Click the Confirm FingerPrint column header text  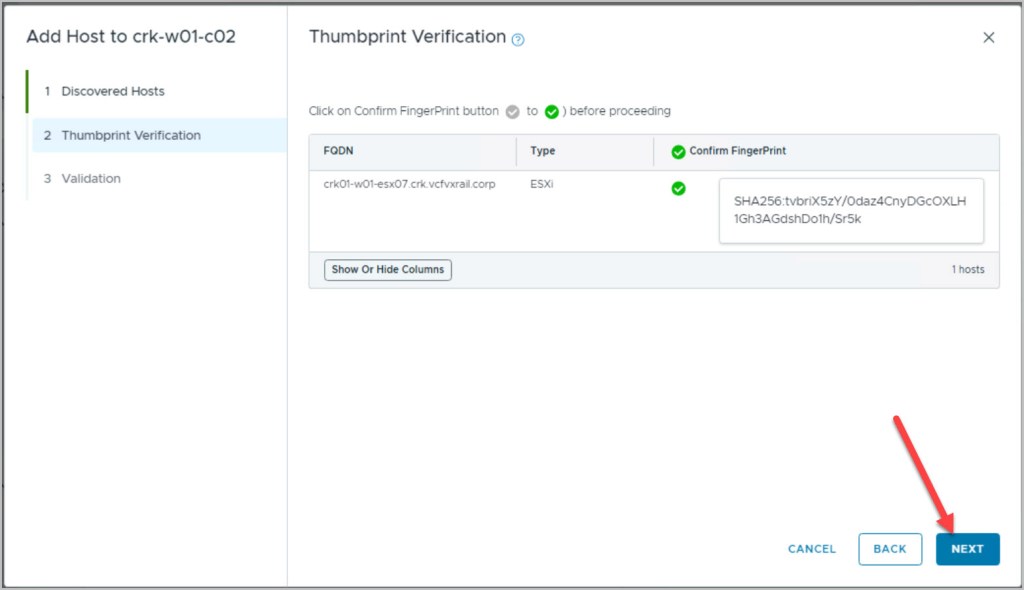coord(737,151)
